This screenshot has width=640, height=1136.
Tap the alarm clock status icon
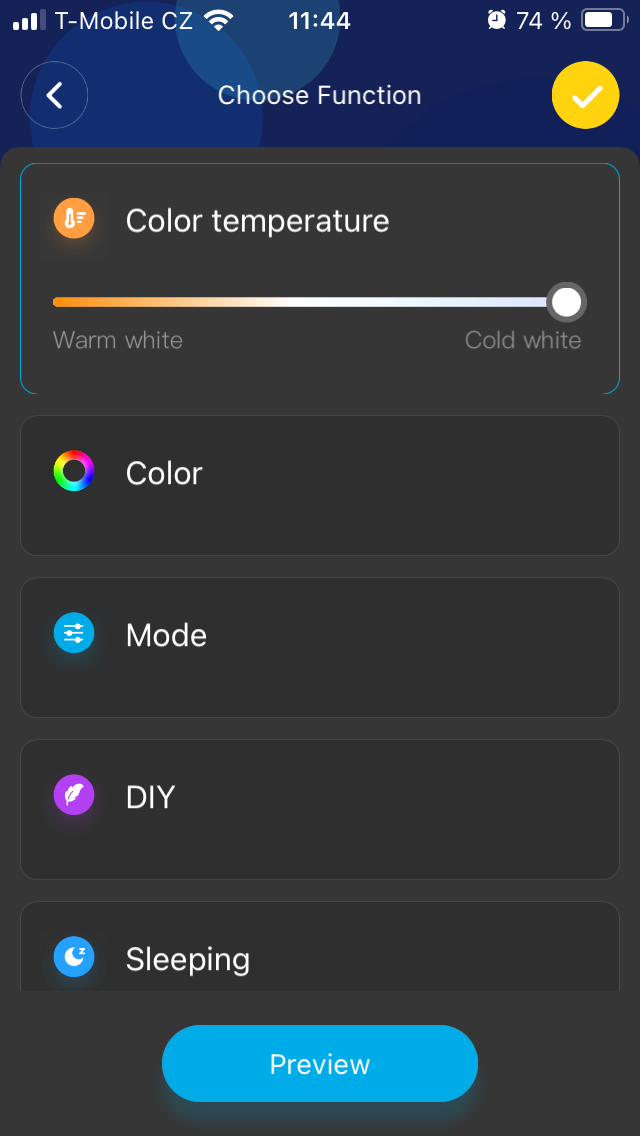[x=496, y=19]
